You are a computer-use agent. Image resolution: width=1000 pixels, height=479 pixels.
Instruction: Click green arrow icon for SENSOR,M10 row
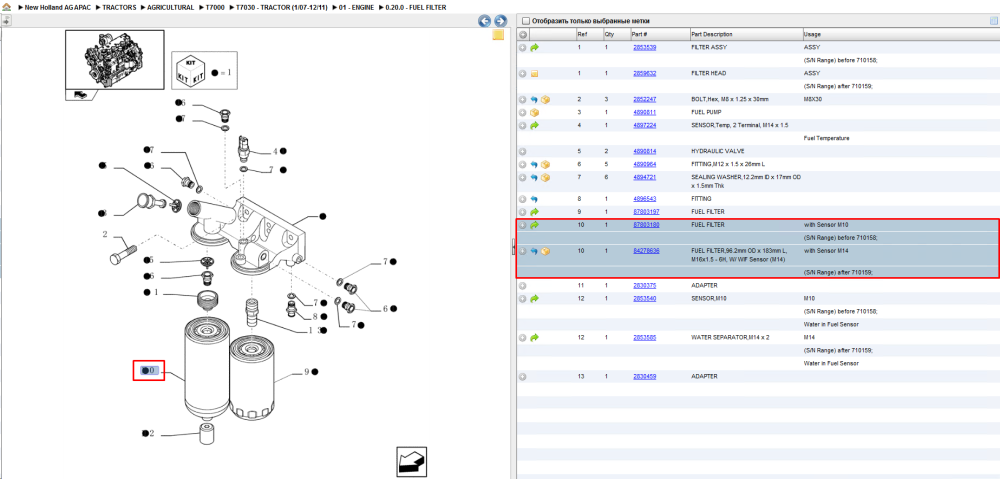coord(534,298)
